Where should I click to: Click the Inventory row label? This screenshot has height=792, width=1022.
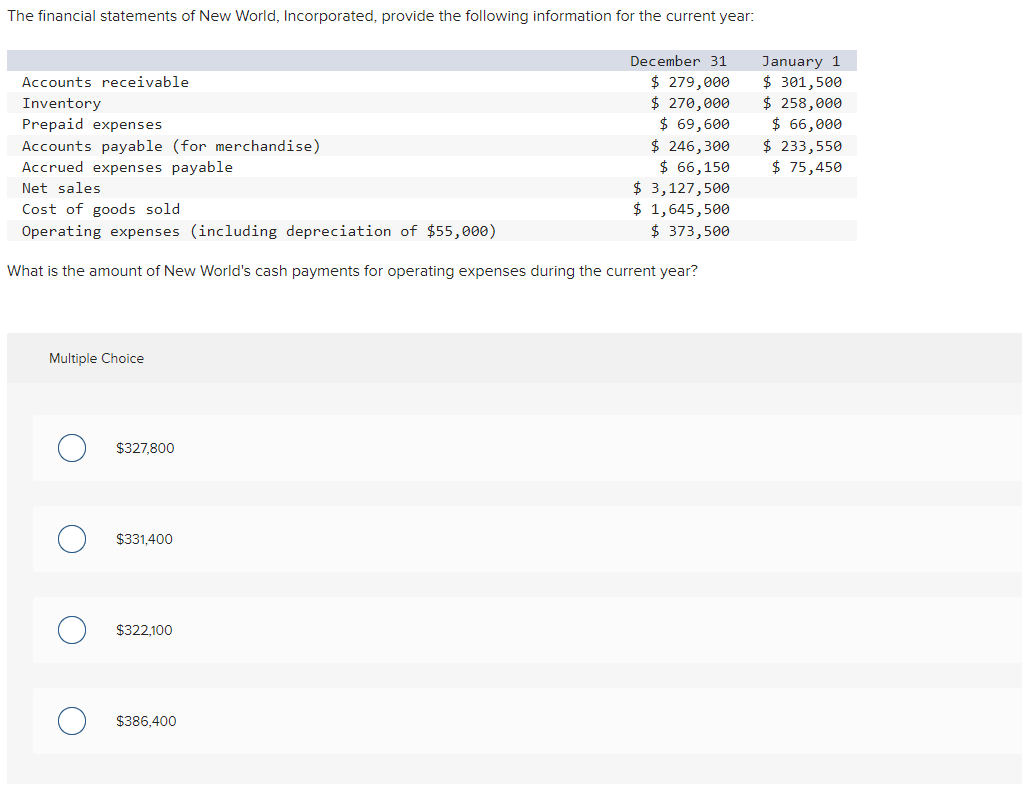pos(61,104)
